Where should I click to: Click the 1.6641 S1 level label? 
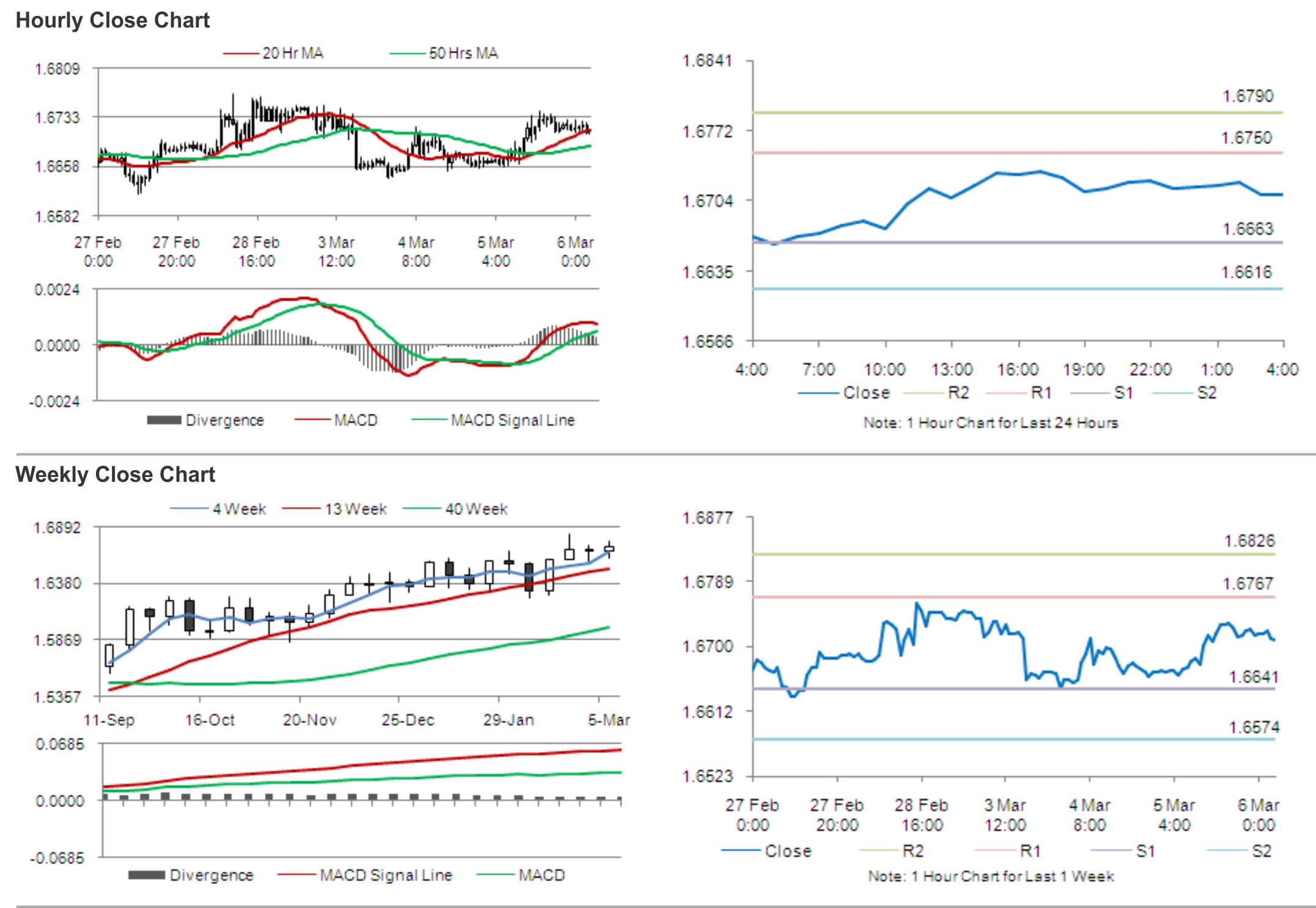(1254, 677)
